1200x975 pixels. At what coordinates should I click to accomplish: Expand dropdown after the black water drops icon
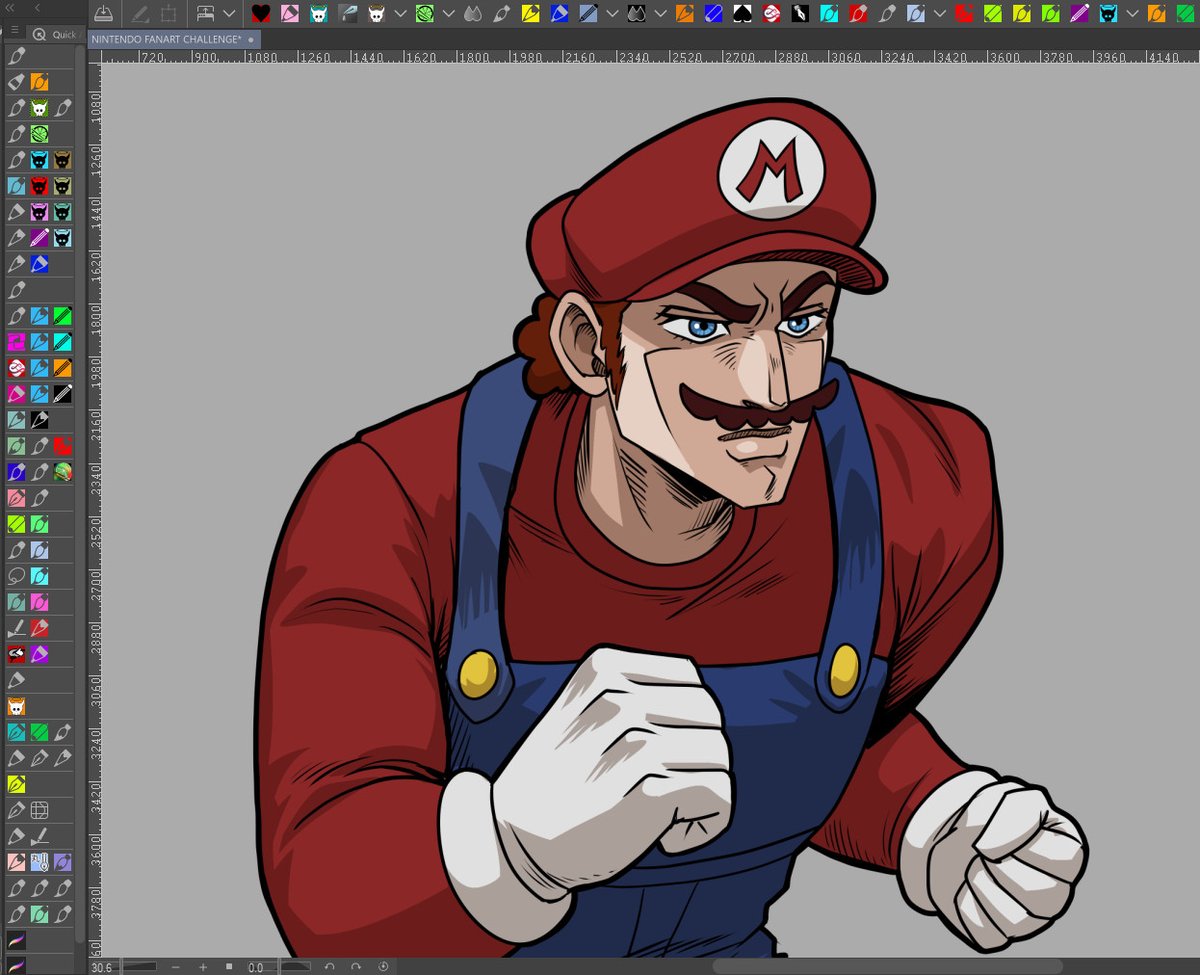660,13
